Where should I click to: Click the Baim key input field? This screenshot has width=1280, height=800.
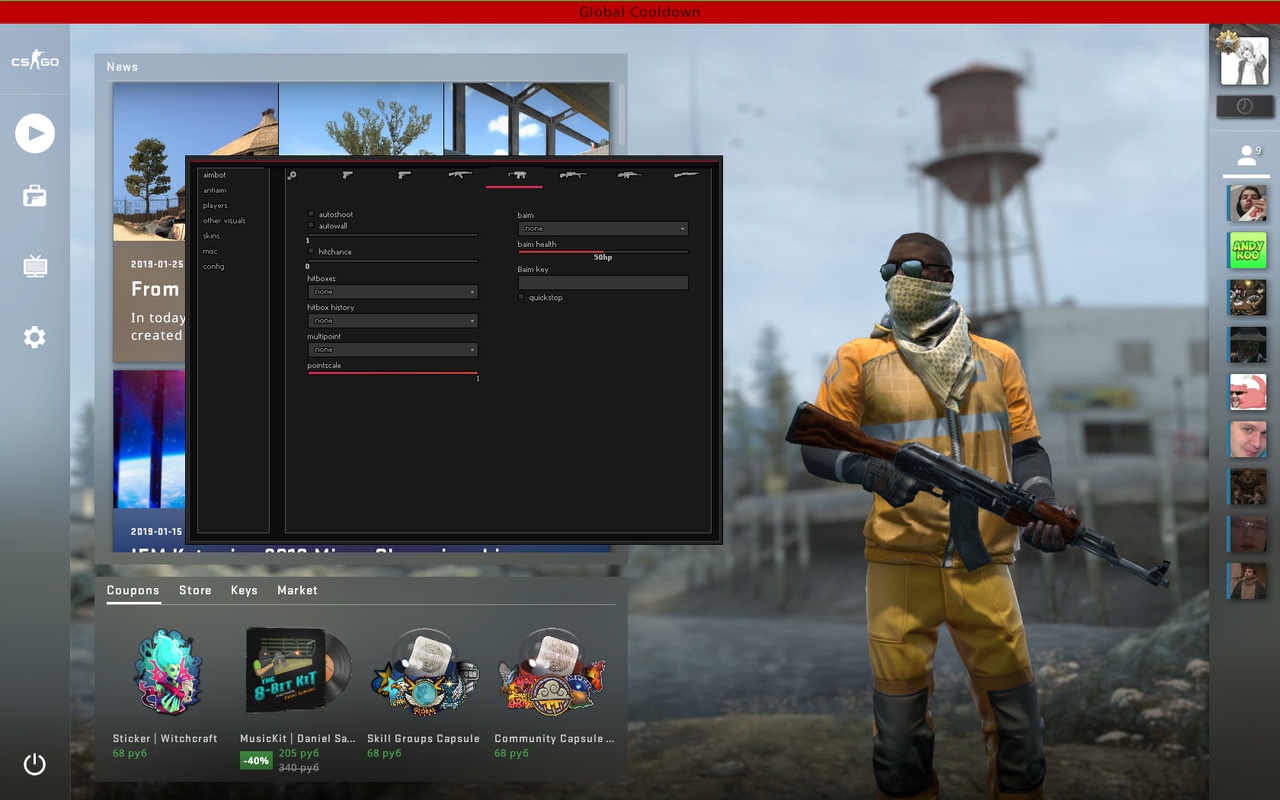click(x=603, y=283)
